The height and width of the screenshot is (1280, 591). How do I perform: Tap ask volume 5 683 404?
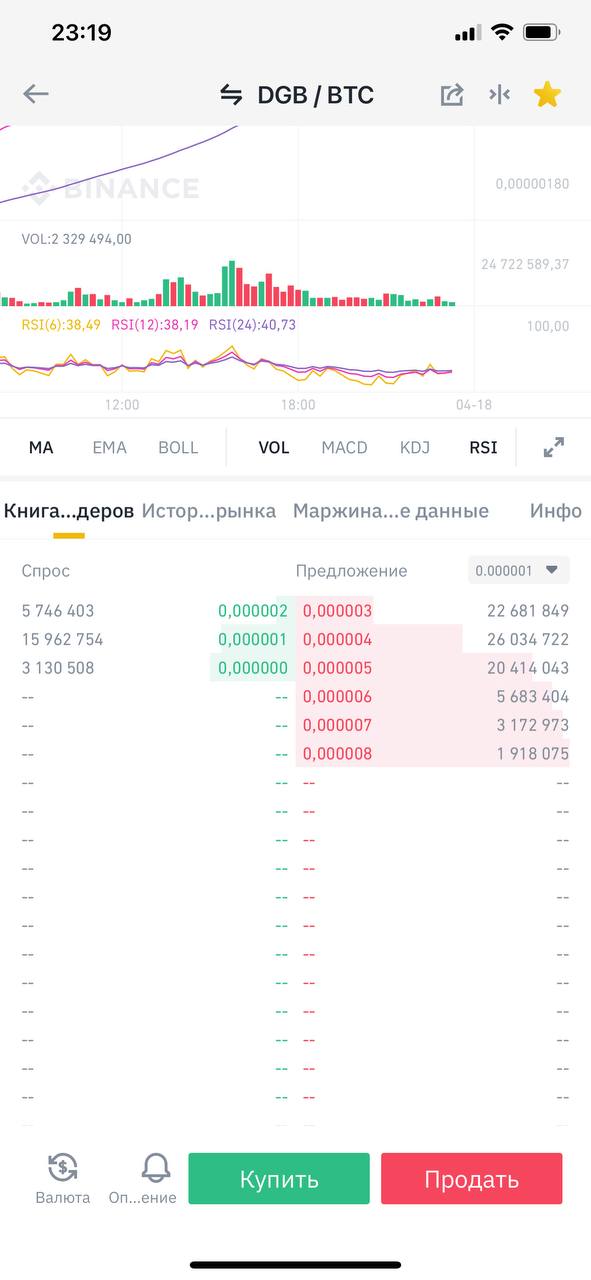[x=533, y=697]
